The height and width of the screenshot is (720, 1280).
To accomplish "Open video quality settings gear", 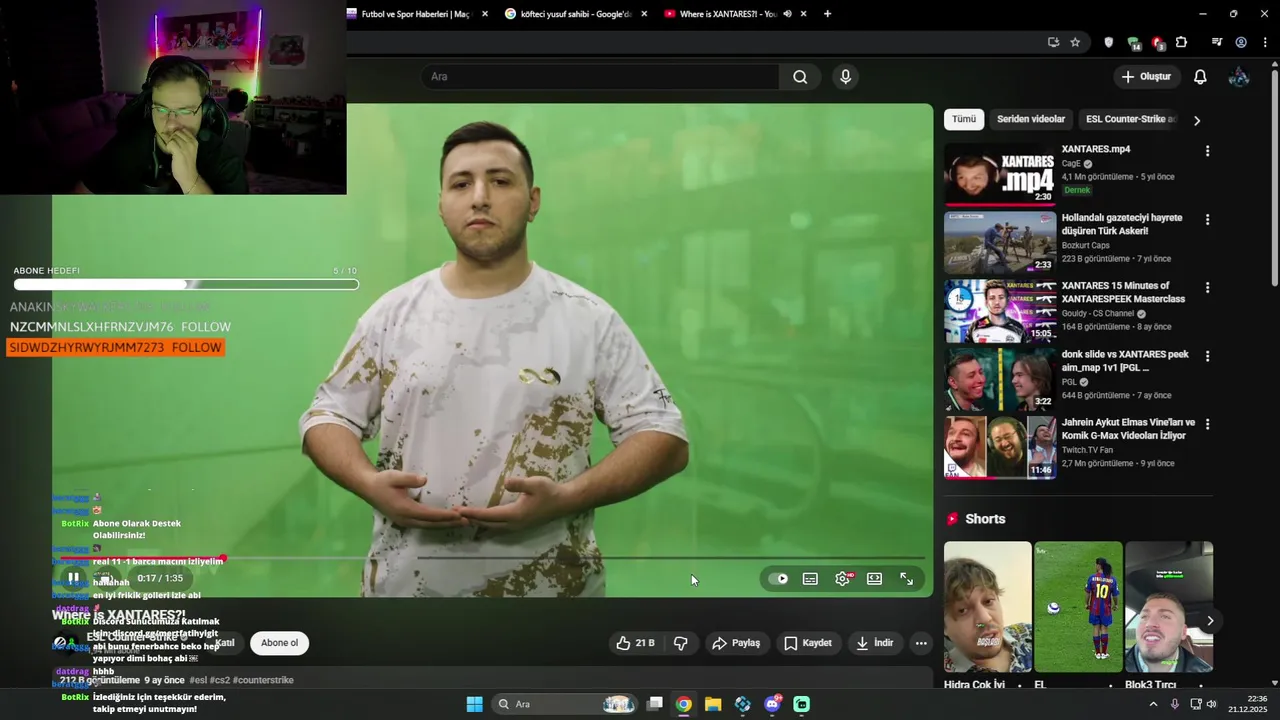I will (843, 579).
